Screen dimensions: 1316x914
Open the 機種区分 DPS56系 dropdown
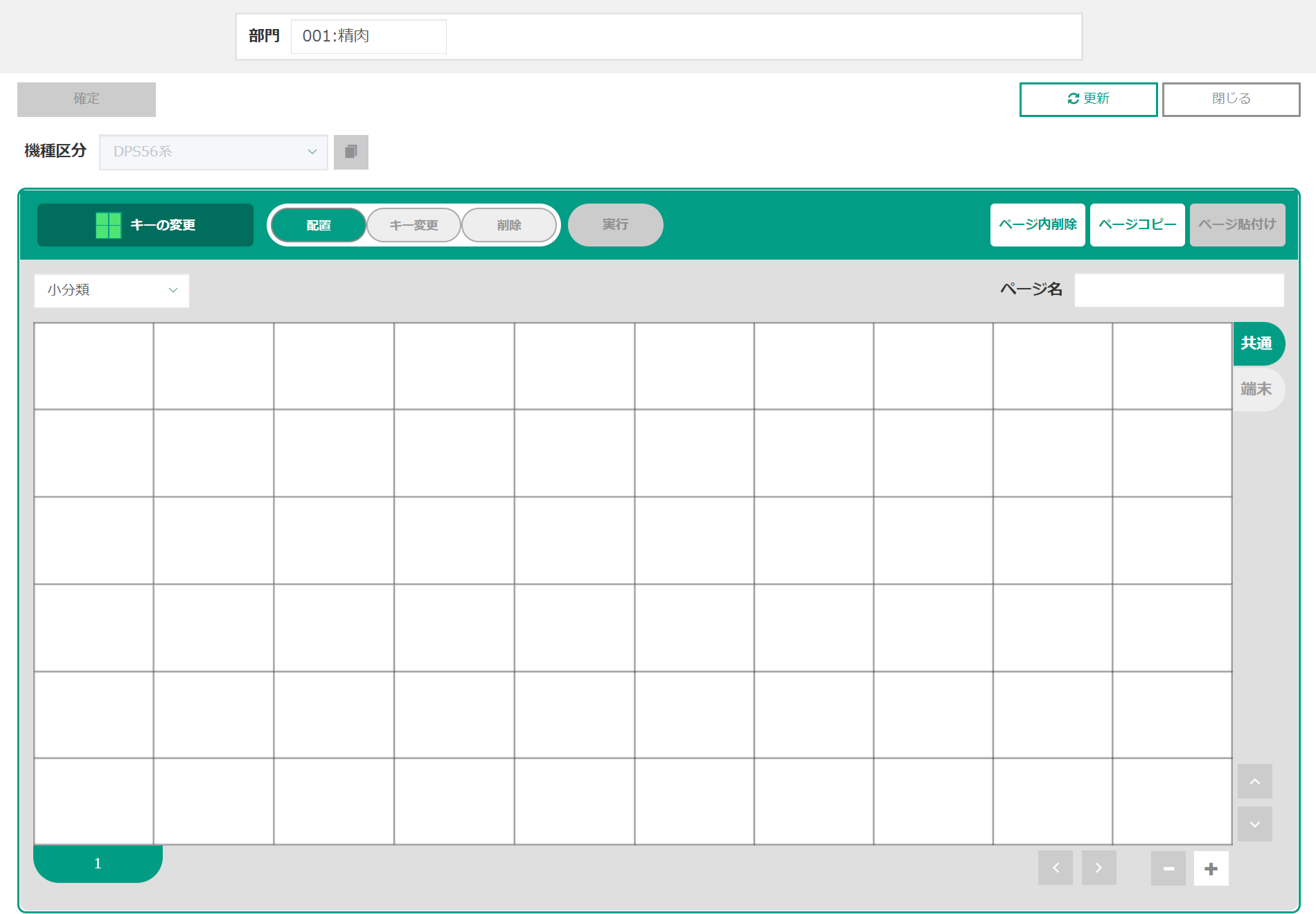213,152
